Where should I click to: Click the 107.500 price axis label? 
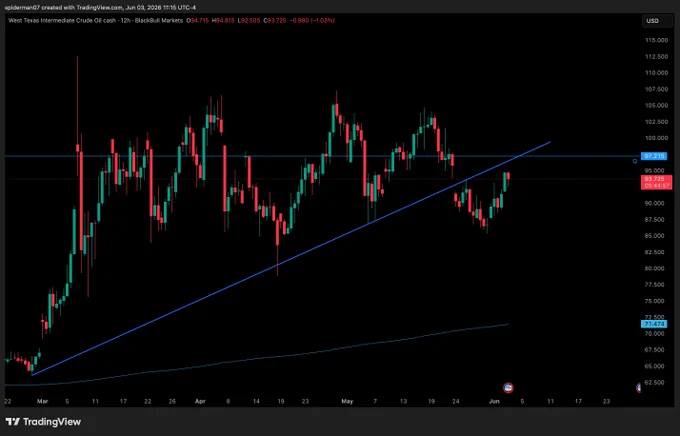click(x=656, y=89)
